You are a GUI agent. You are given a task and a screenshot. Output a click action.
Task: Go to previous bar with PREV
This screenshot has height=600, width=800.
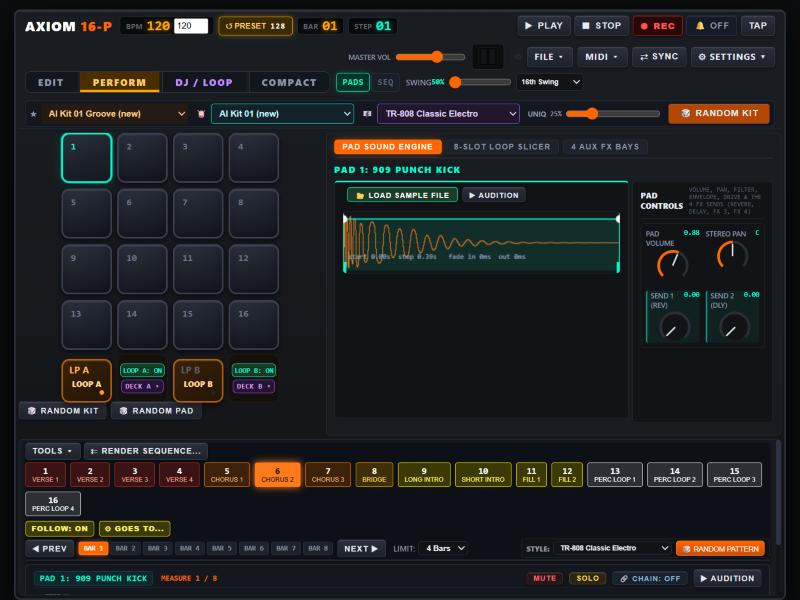coord(49,548)
